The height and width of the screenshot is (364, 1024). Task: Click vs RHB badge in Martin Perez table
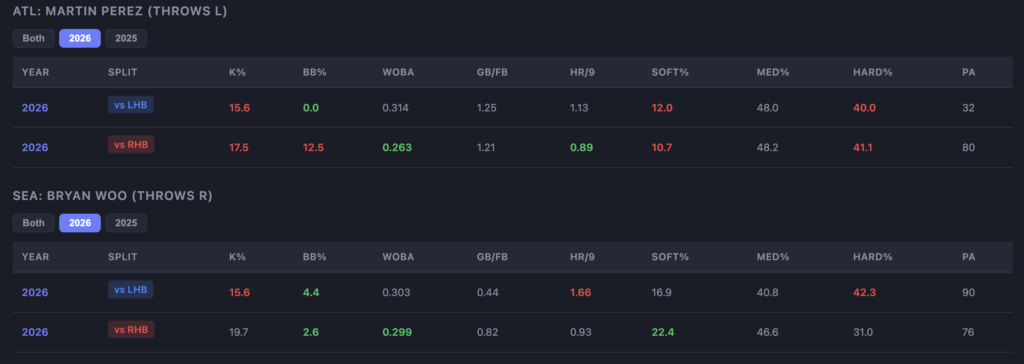131,144
